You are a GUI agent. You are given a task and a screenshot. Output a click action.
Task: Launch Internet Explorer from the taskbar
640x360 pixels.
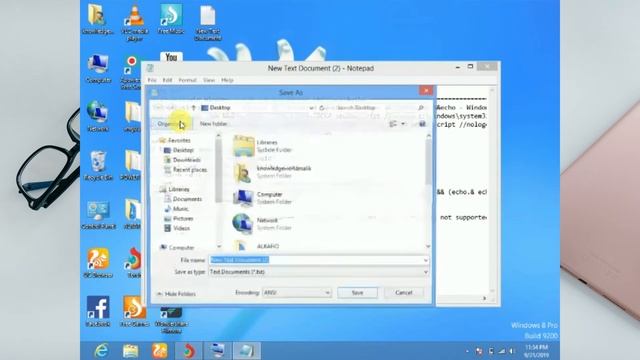[101, 351]
